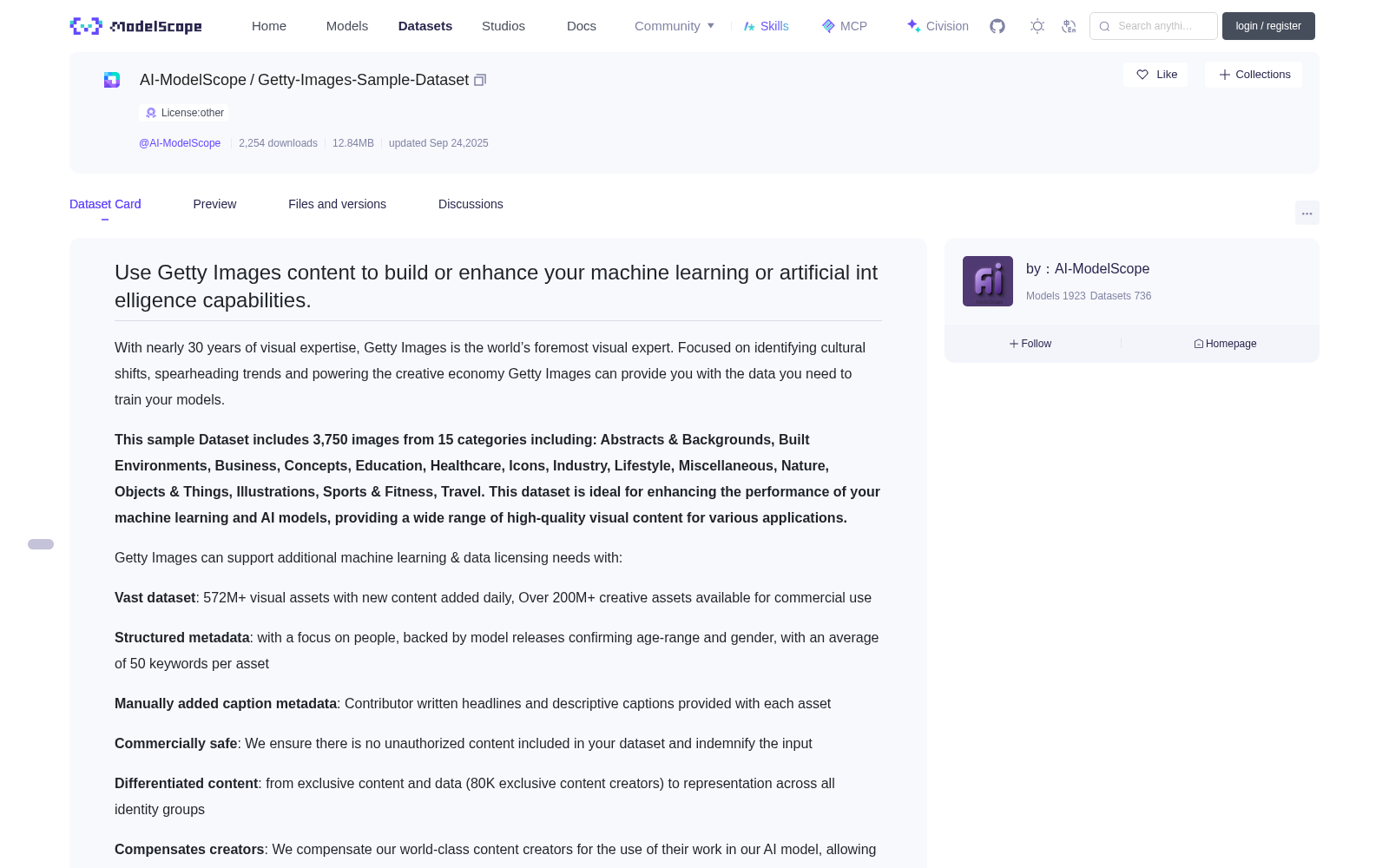1389x868 pixels.
Task: Click the 2,254 downloads text
Action: 278,143
